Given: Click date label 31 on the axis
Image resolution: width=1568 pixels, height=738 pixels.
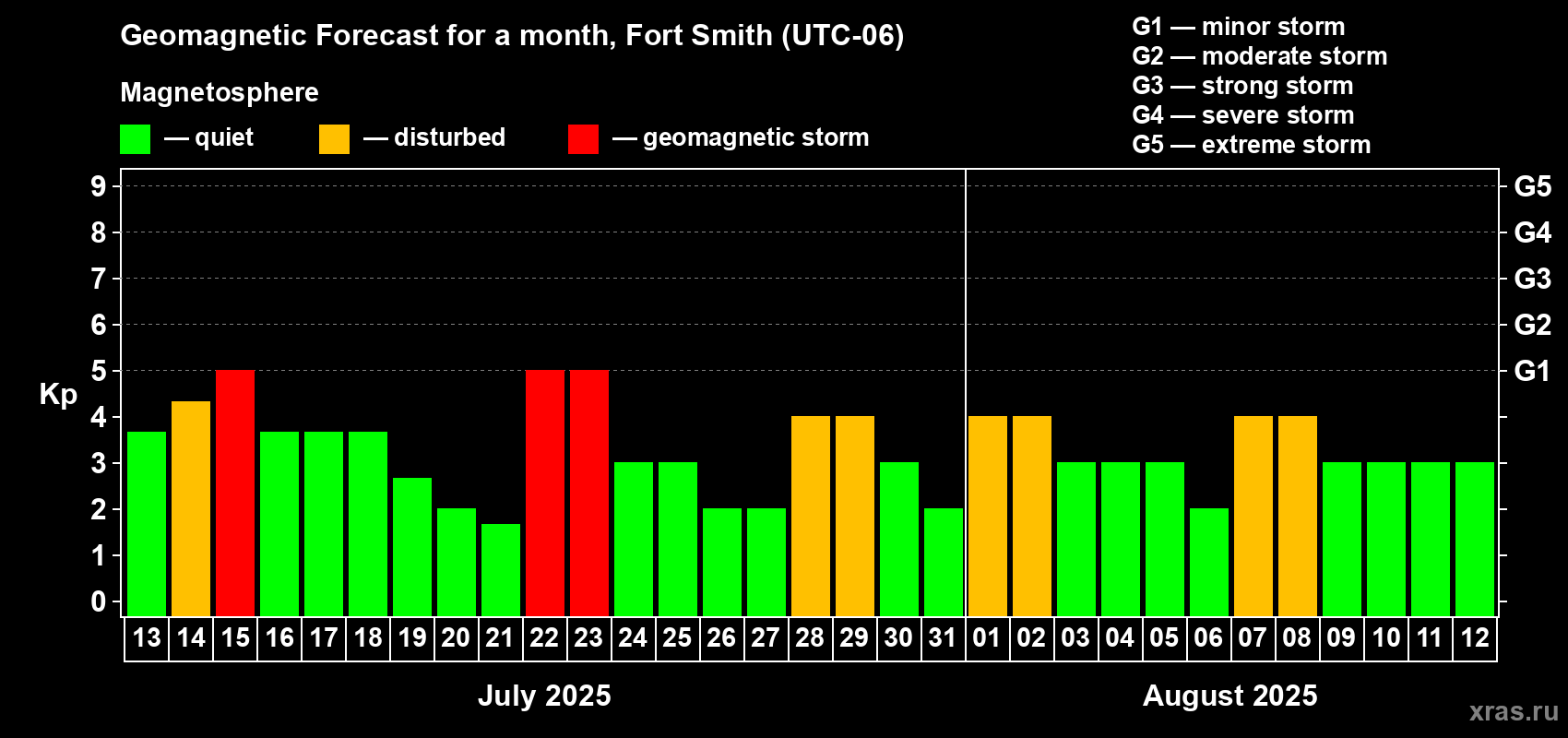Looking at the screenshot, I should [x=944, y=637].
